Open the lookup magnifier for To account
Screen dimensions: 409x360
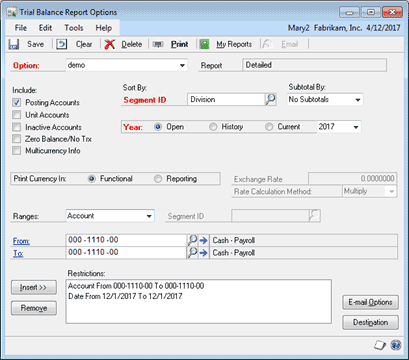coord(192,253)
